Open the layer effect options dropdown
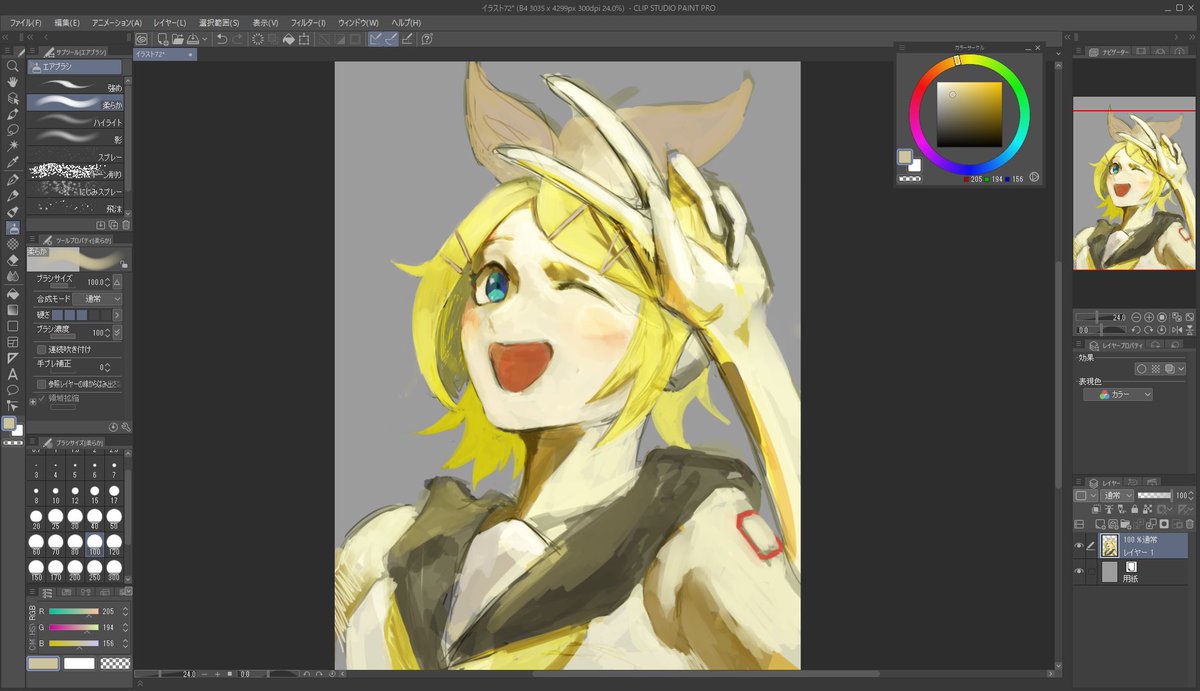The width and height of the screenshot is (1200, 691). click(1181, 369)
